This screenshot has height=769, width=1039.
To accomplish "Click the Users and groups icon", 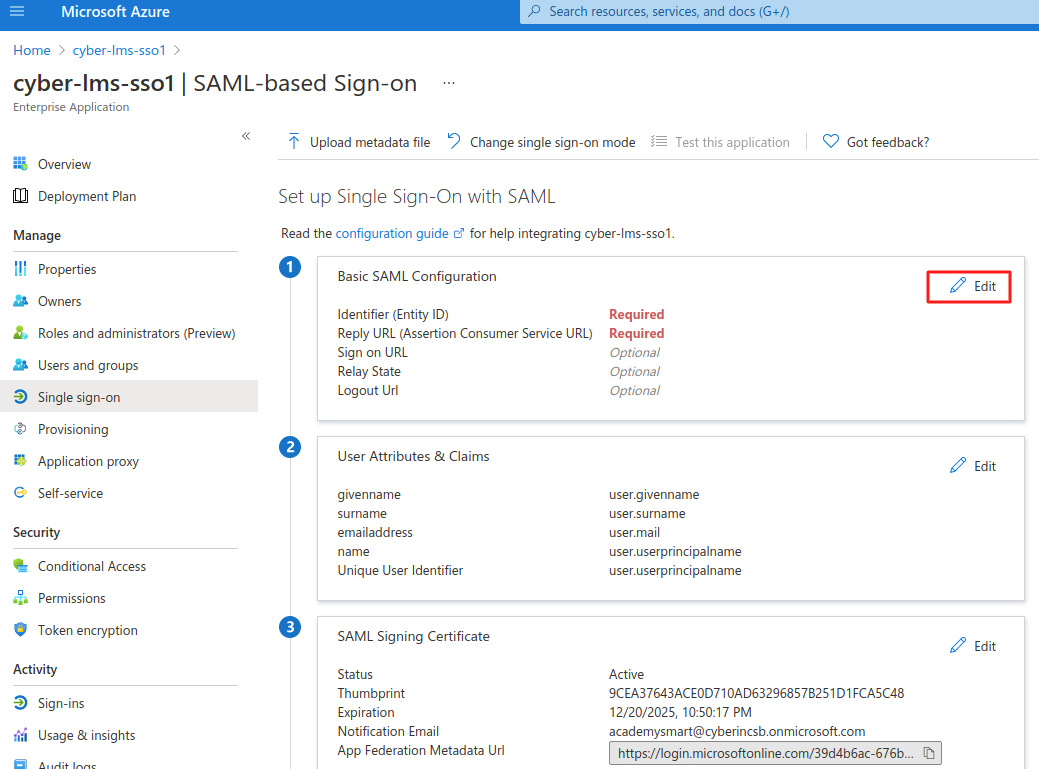I will tap(21, 364).
